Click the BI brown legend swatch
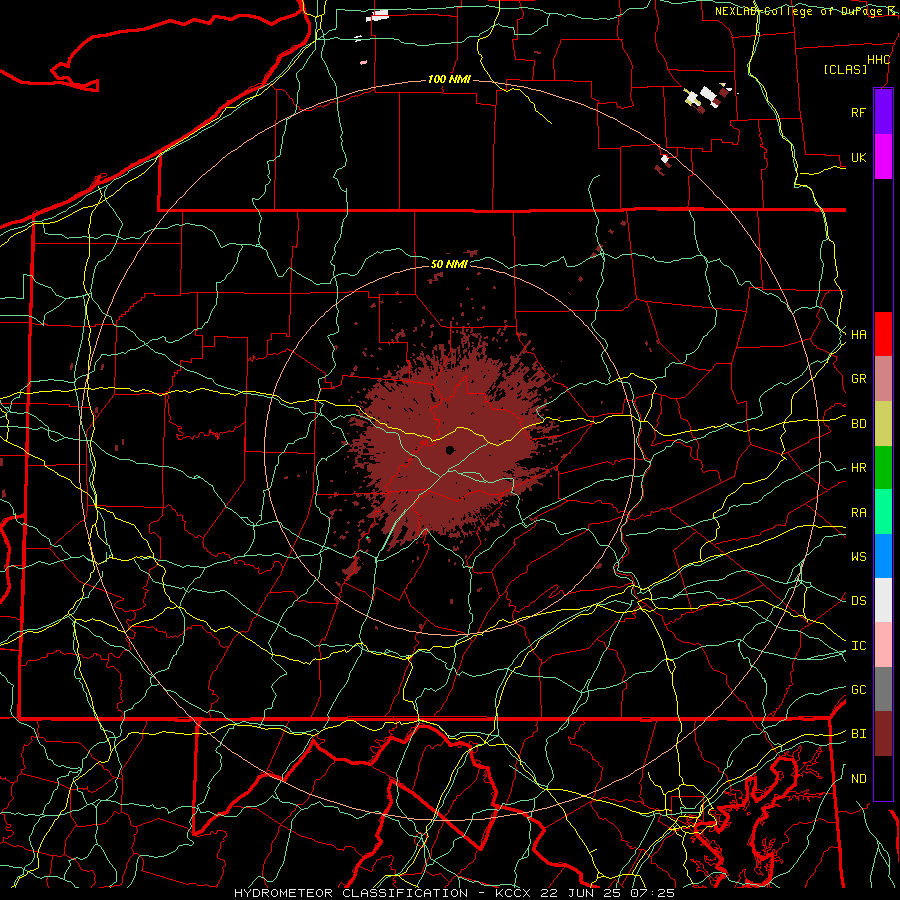900x900 pixels. pyautogui.click(x=883, y=734)
